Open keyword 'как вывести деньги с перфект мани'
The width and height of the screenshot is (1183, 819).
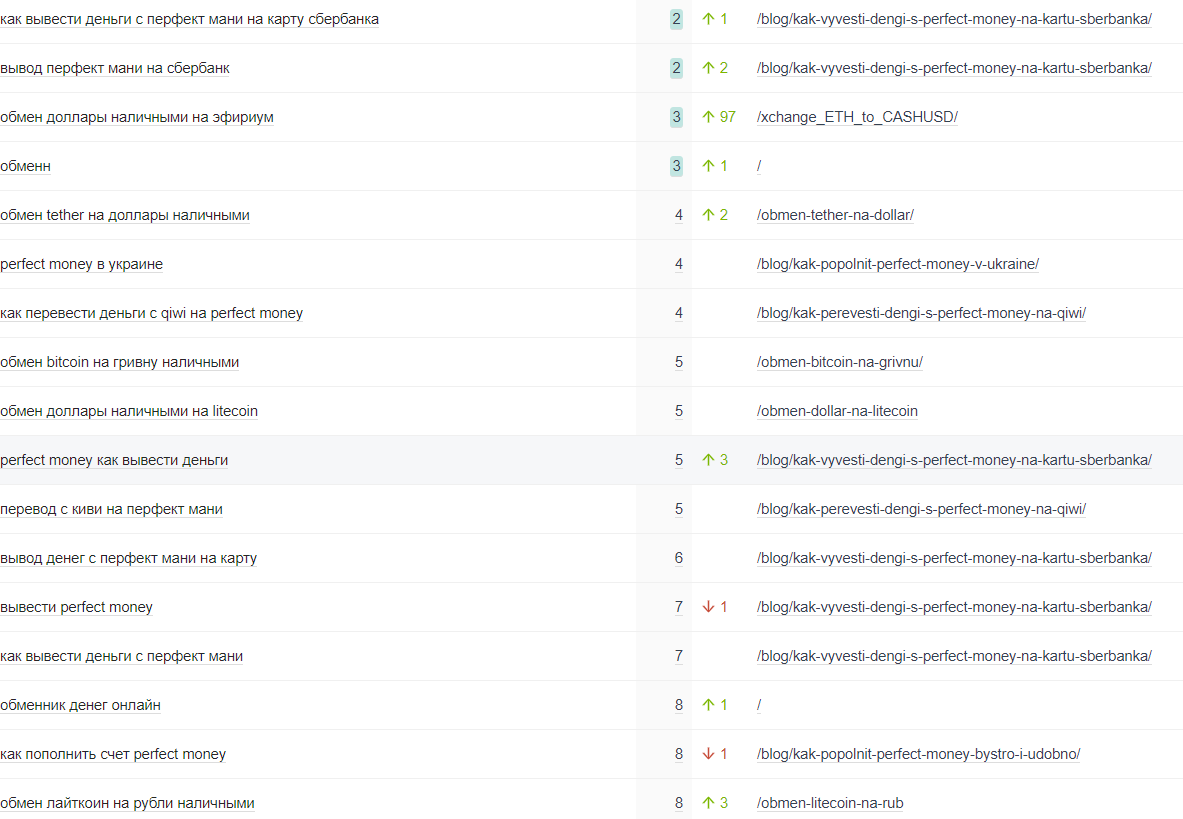121,656
